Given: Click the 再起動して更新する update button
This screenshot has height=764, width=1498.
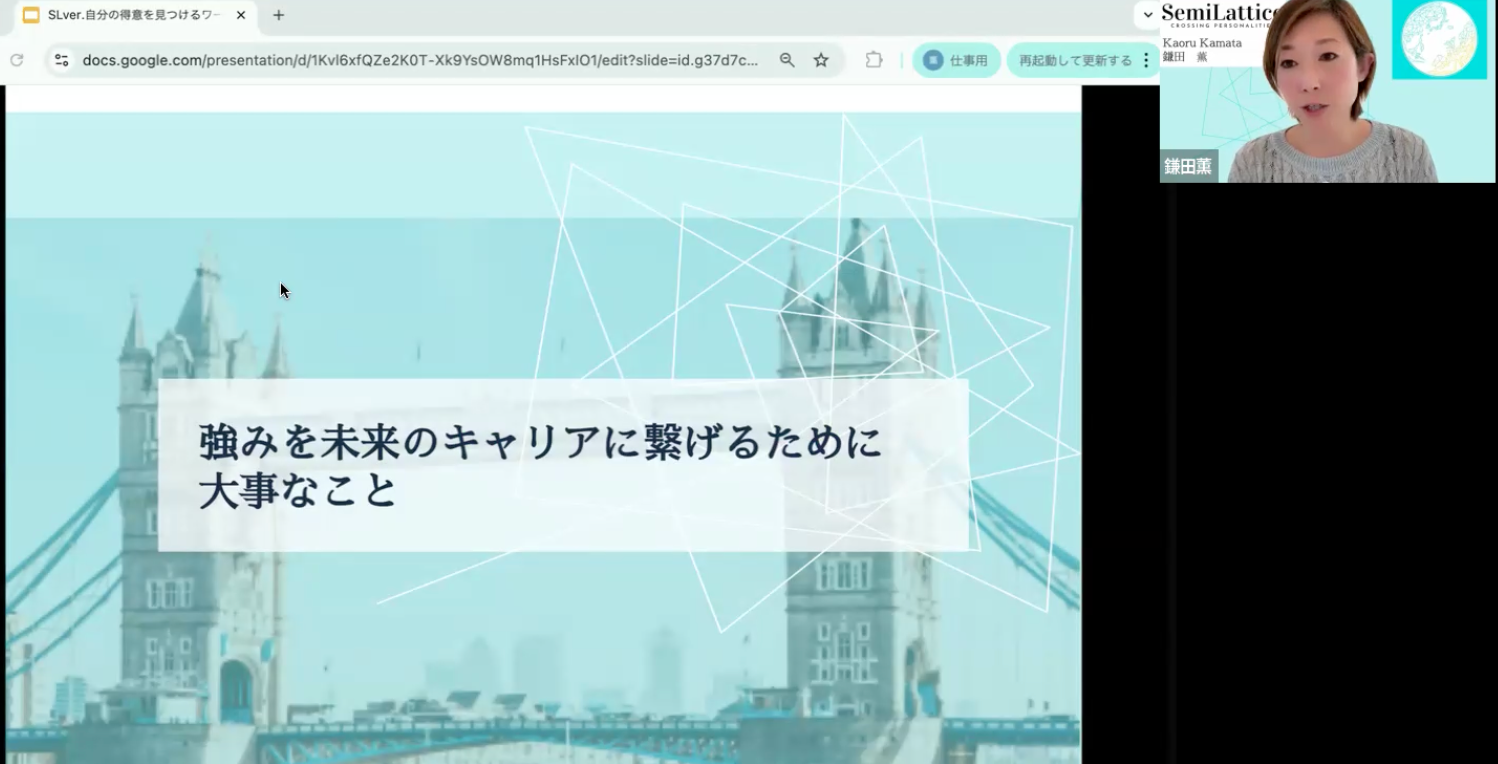Looking at the screenshot, I should click(1075, 60).
